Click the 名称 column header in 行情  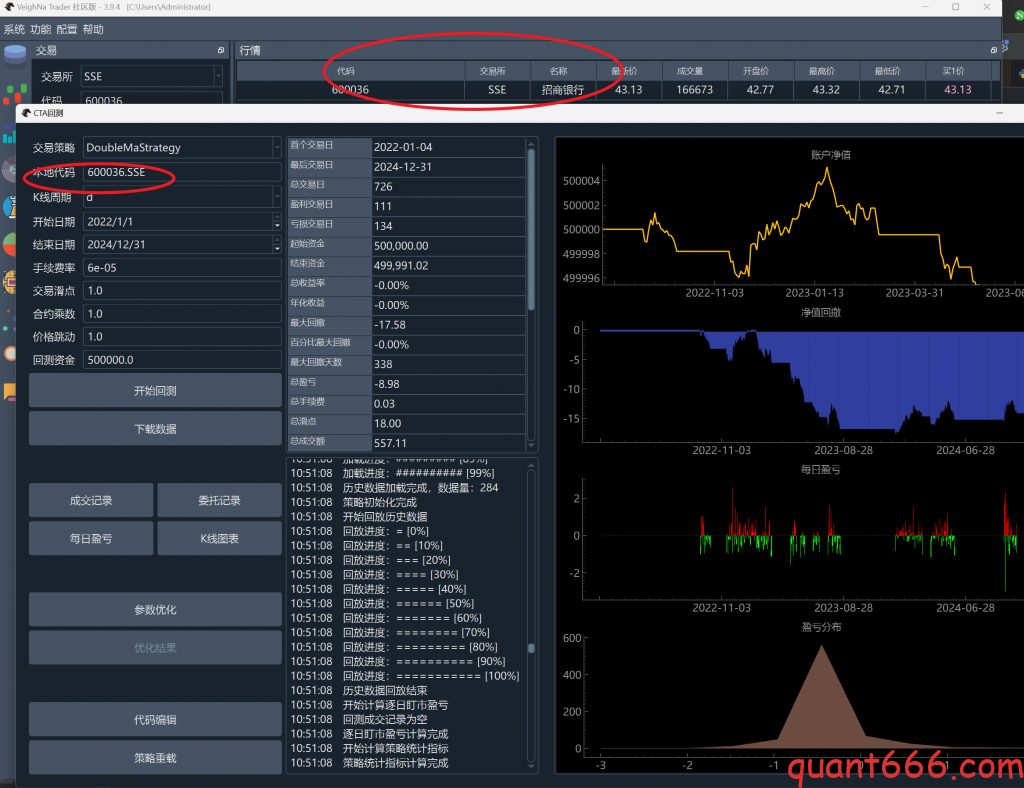point(562,71)
